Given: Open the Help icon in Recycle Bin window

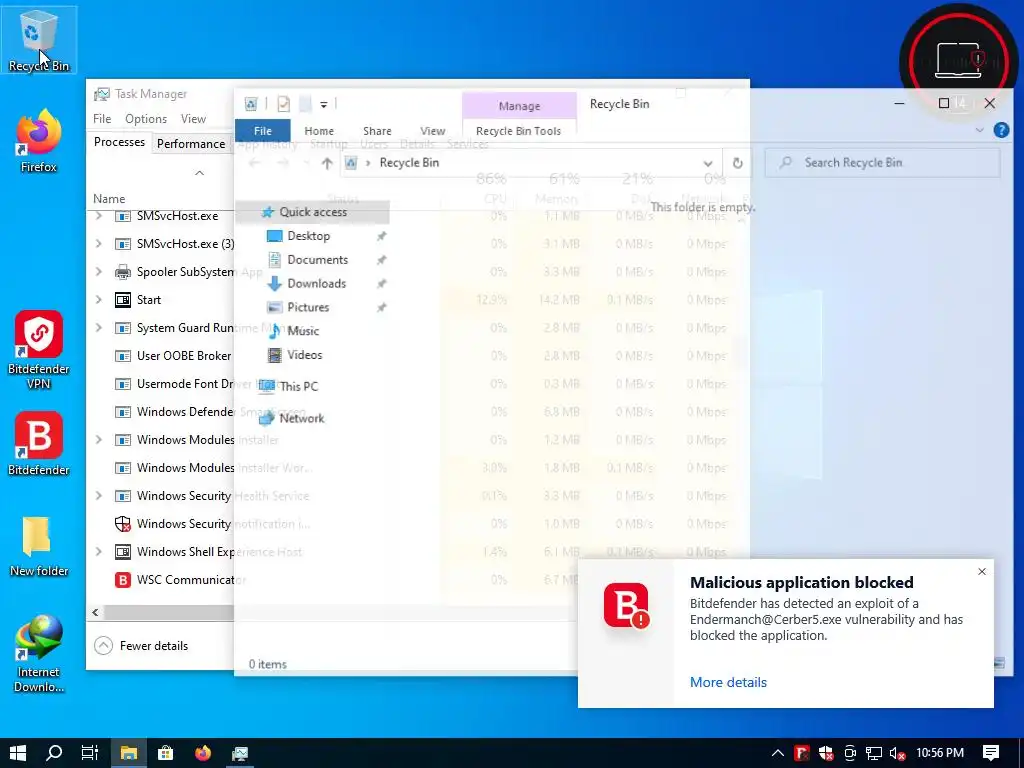Looking at the screenshot, I should [x=1001, y=130].
